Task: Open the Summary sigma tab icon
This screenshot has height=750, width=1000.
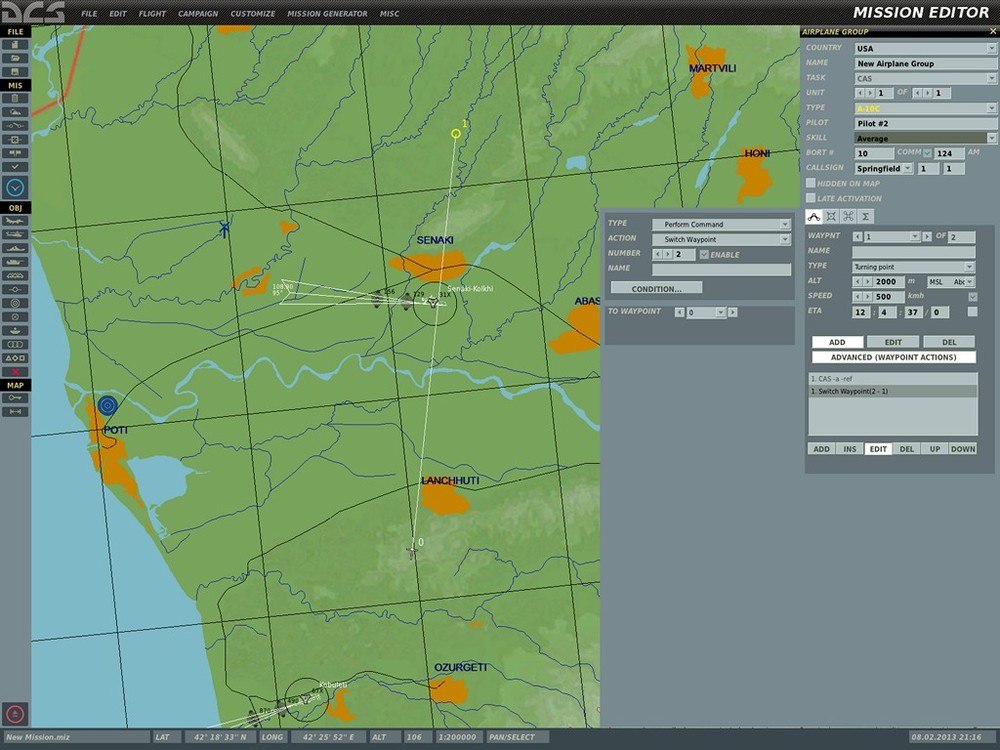Action: [865, 216]
